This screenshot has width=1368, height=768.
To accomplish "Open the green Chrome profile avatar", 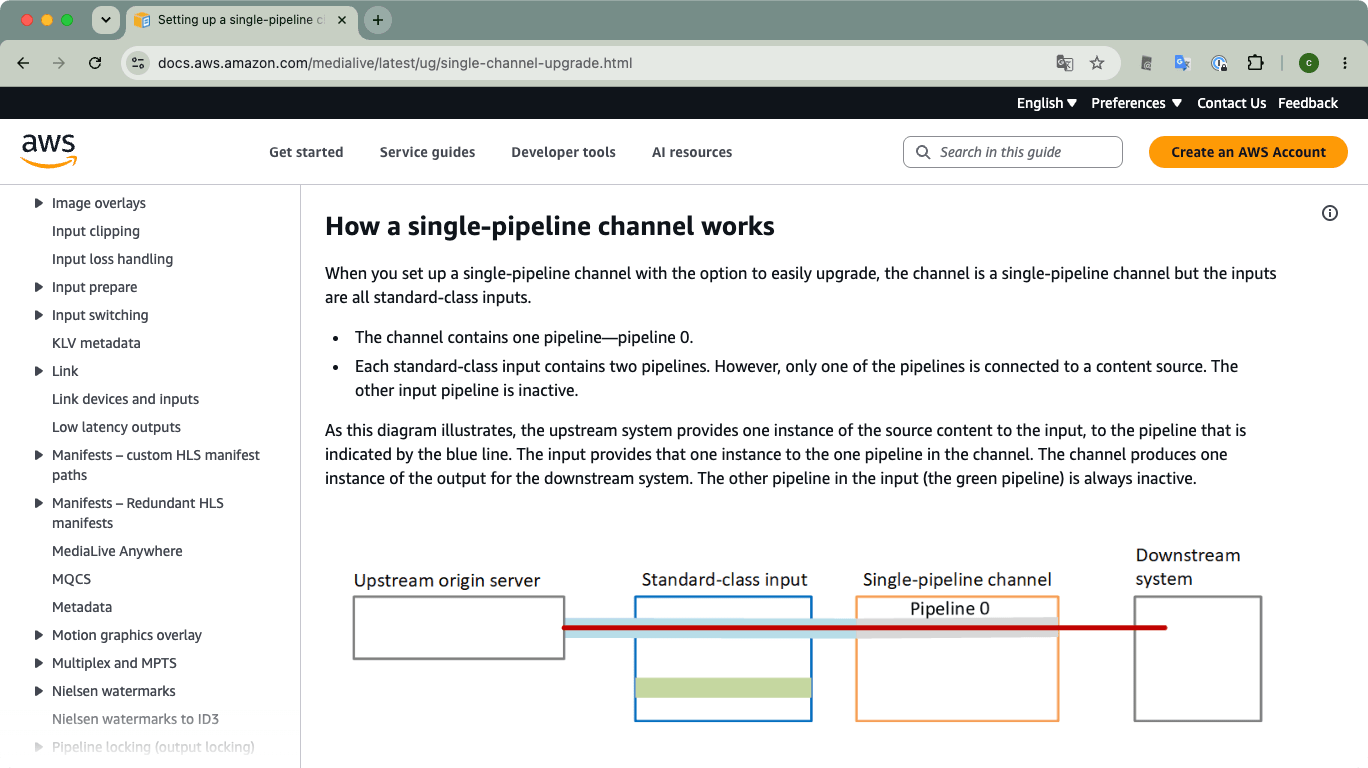I will coord(1309,63).
